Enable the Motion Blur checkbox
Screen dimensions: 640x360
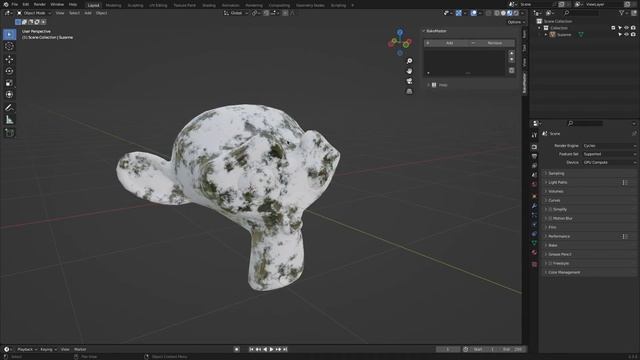[550, 218]
